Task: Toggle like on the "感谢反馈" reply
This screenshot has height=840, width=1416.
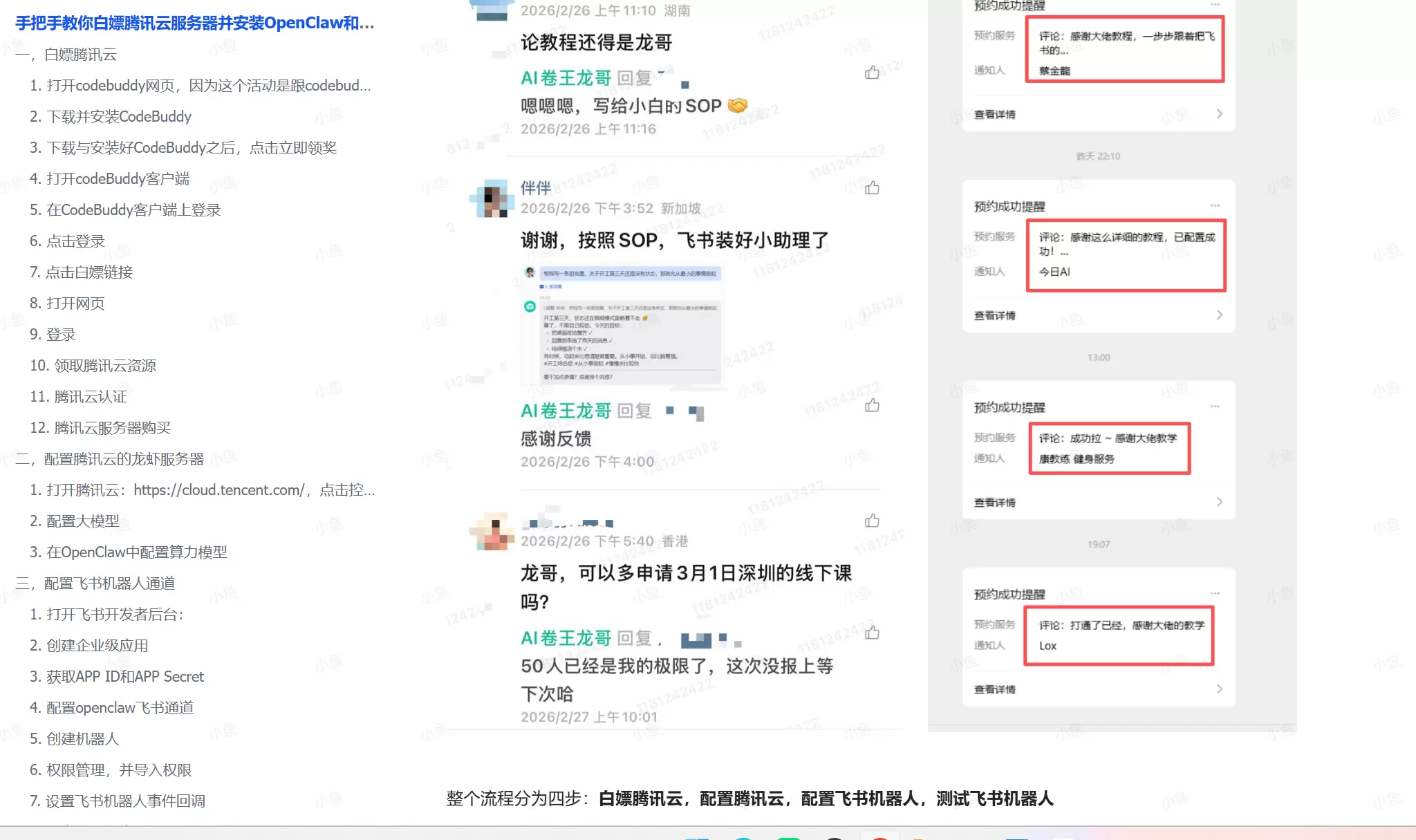Action: click(x=873, y=406)
